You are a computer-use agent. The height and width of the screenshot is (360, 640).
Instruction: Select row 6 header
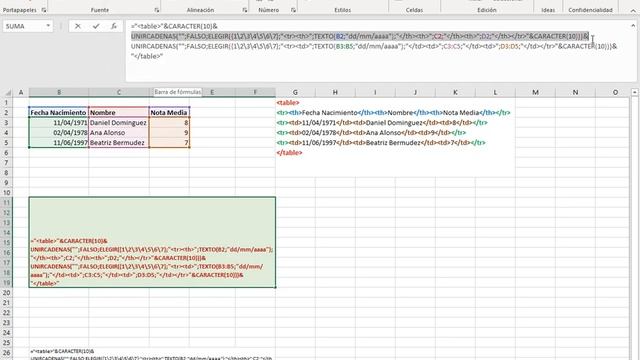coord(7,153)
